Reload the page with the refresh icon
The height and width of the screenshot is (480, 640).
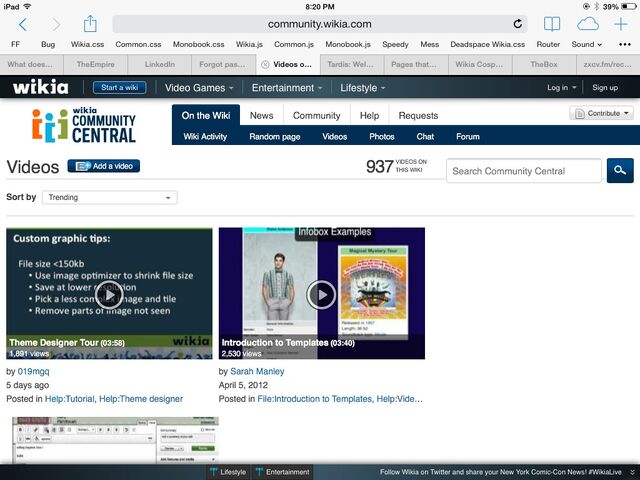518,24
